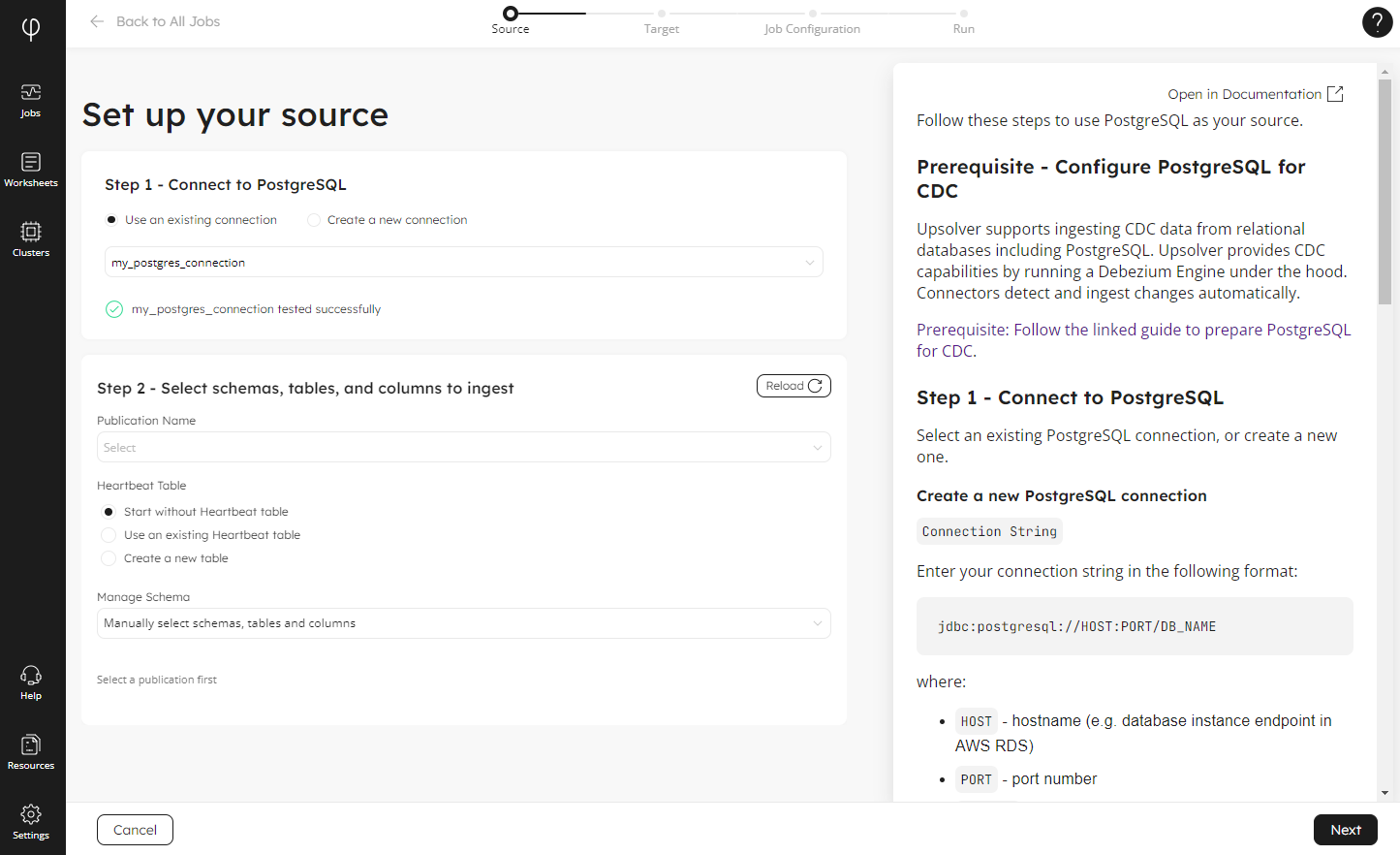Screen dimensions: 1400x855
Task: Open Resources in the sidebar
Action: click(x=31, y=752)
